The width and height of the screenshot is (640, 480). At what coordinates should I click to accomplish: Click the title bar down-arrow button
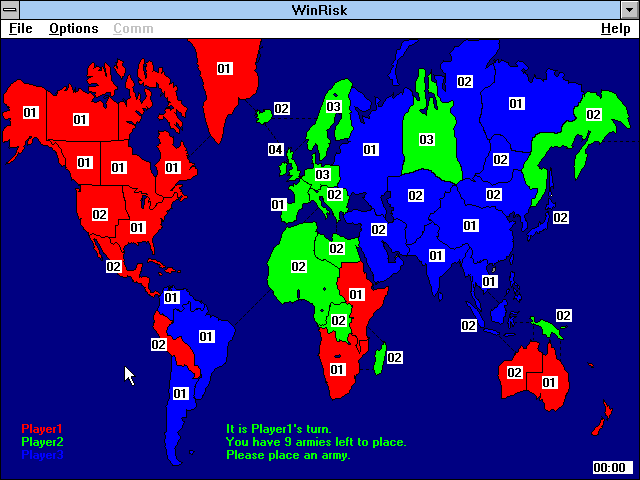(x=629, y=10)
